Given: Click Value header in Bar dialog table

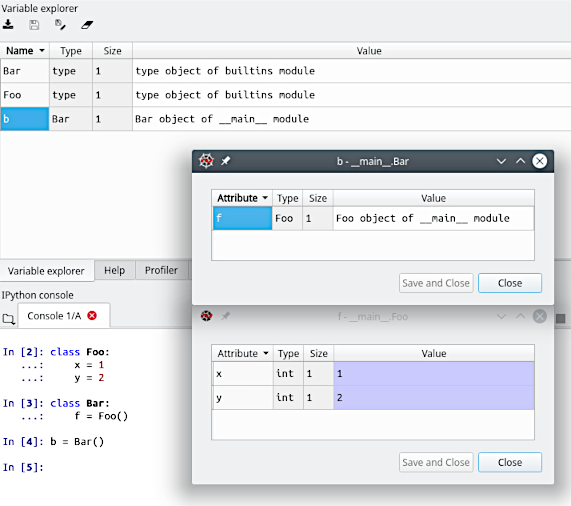Looking at the screenshot, I should (x=433, y=198).
